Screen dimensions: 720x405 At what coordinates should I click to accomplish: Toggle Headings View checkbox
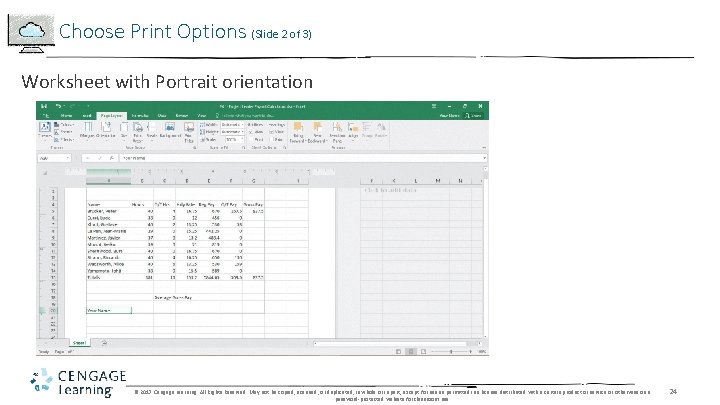coord(272,132)
